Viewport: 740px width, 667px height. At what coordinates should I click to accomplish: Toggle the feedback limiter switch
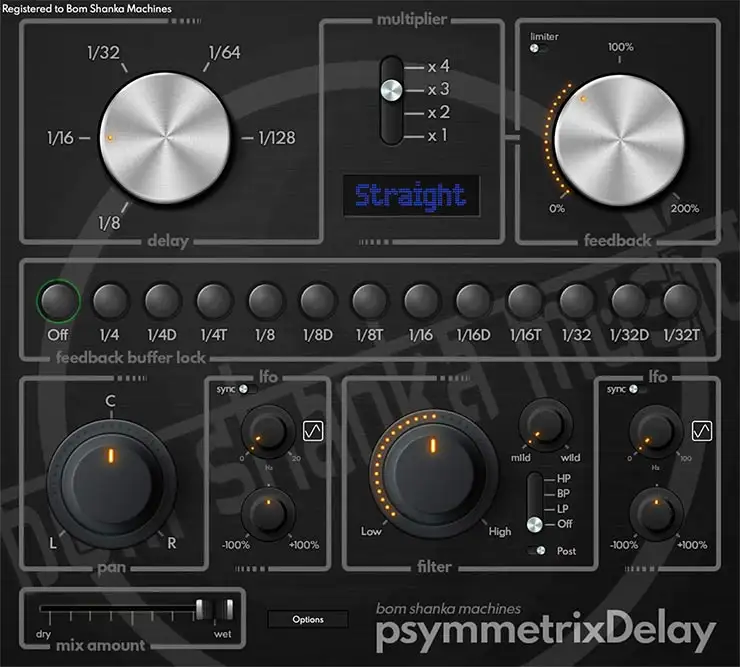point(538,48)
